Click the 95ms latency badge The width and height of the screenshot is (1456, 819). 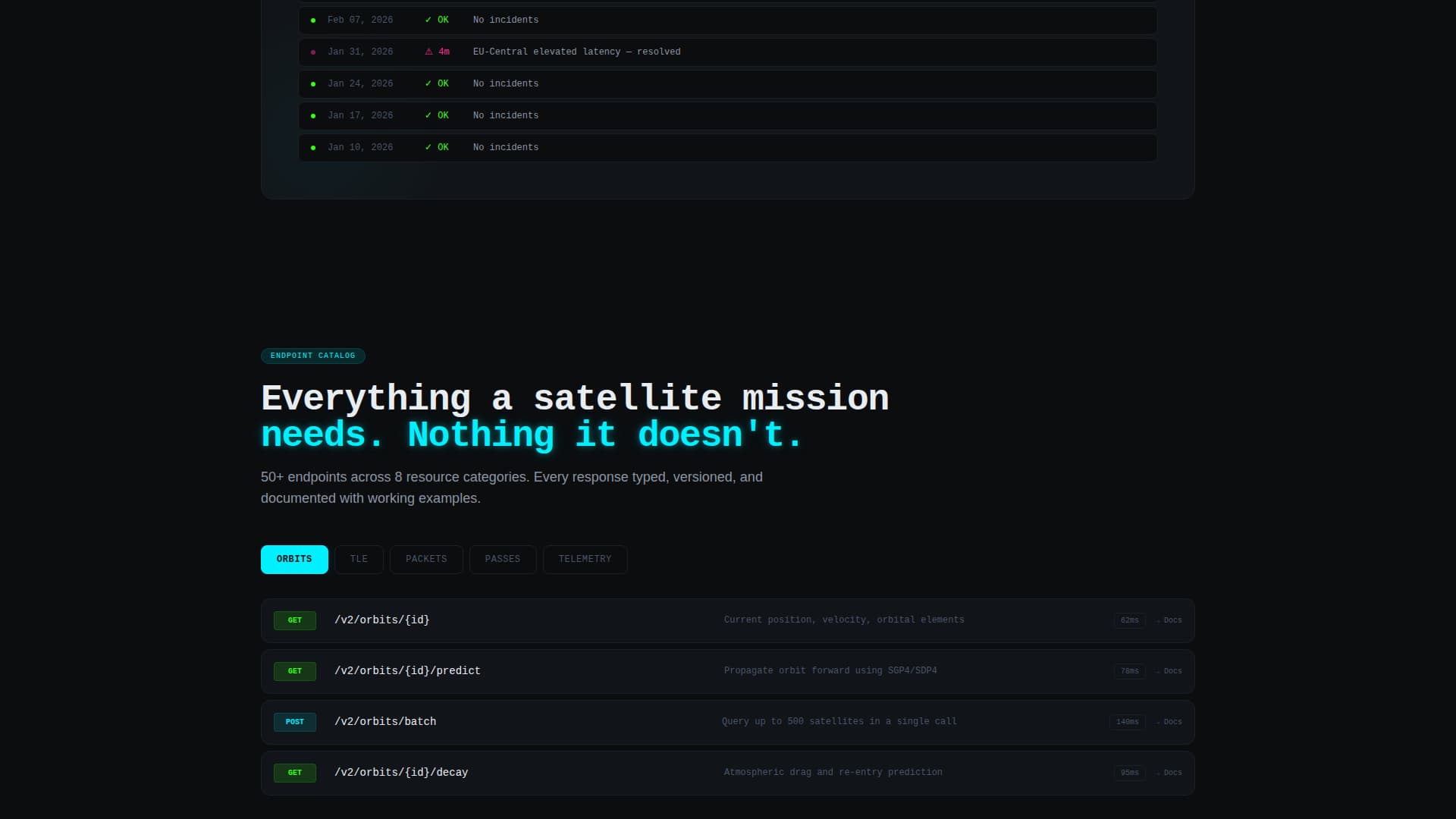tap(1129, 773)
